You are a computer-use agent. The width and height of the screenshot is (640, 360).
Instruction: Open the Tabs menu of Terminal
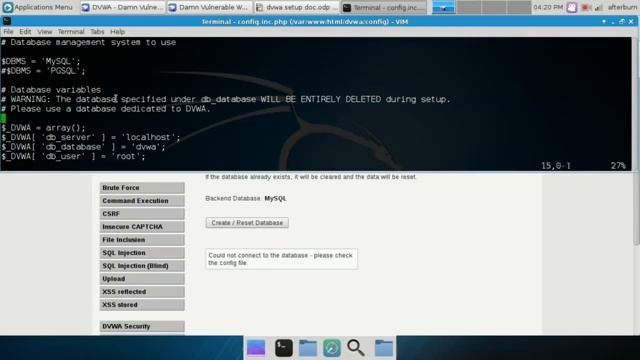coord(97,31)
